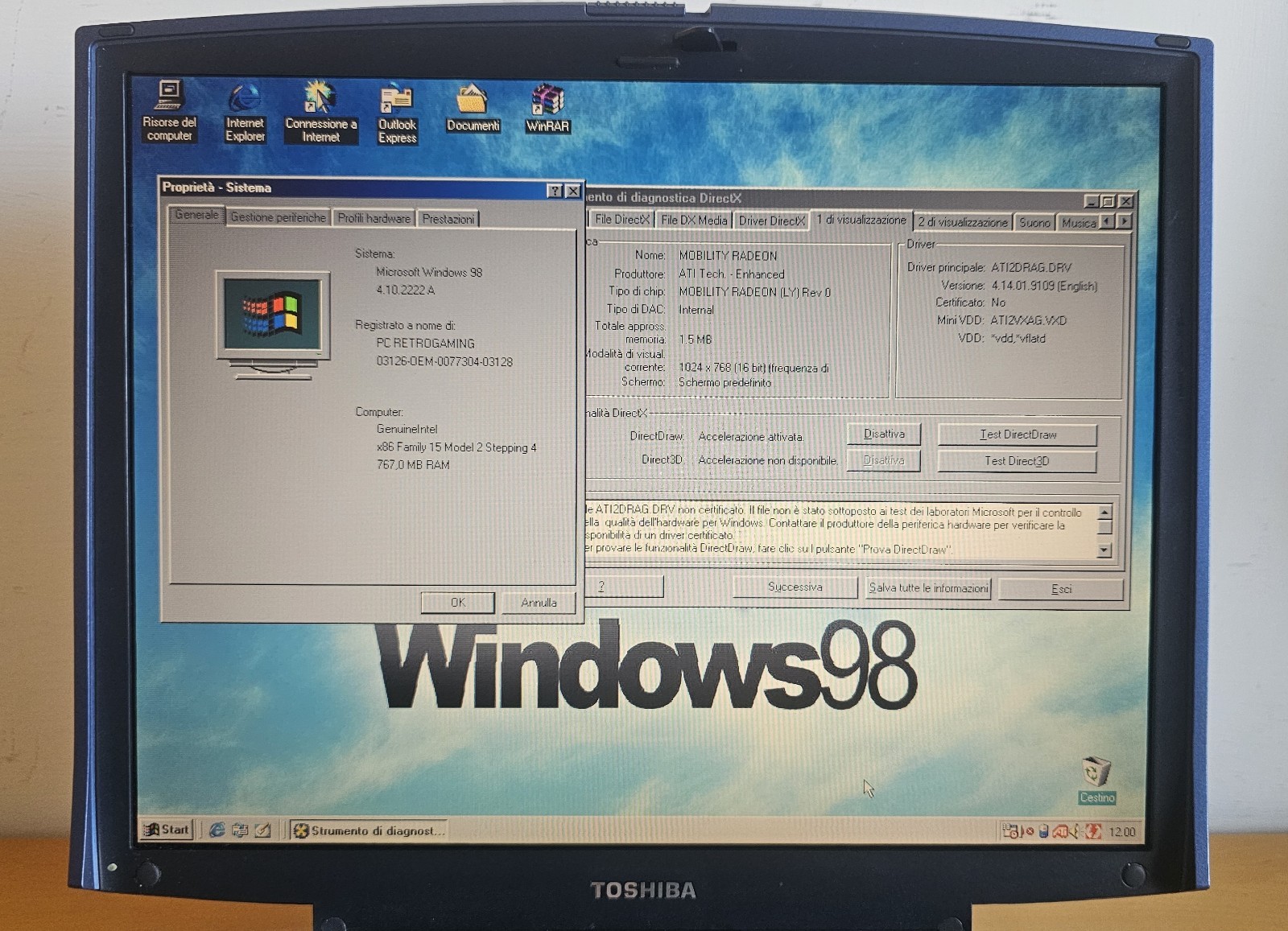Click the Show Desktop quick launch icon

click(x=262, y=830)
